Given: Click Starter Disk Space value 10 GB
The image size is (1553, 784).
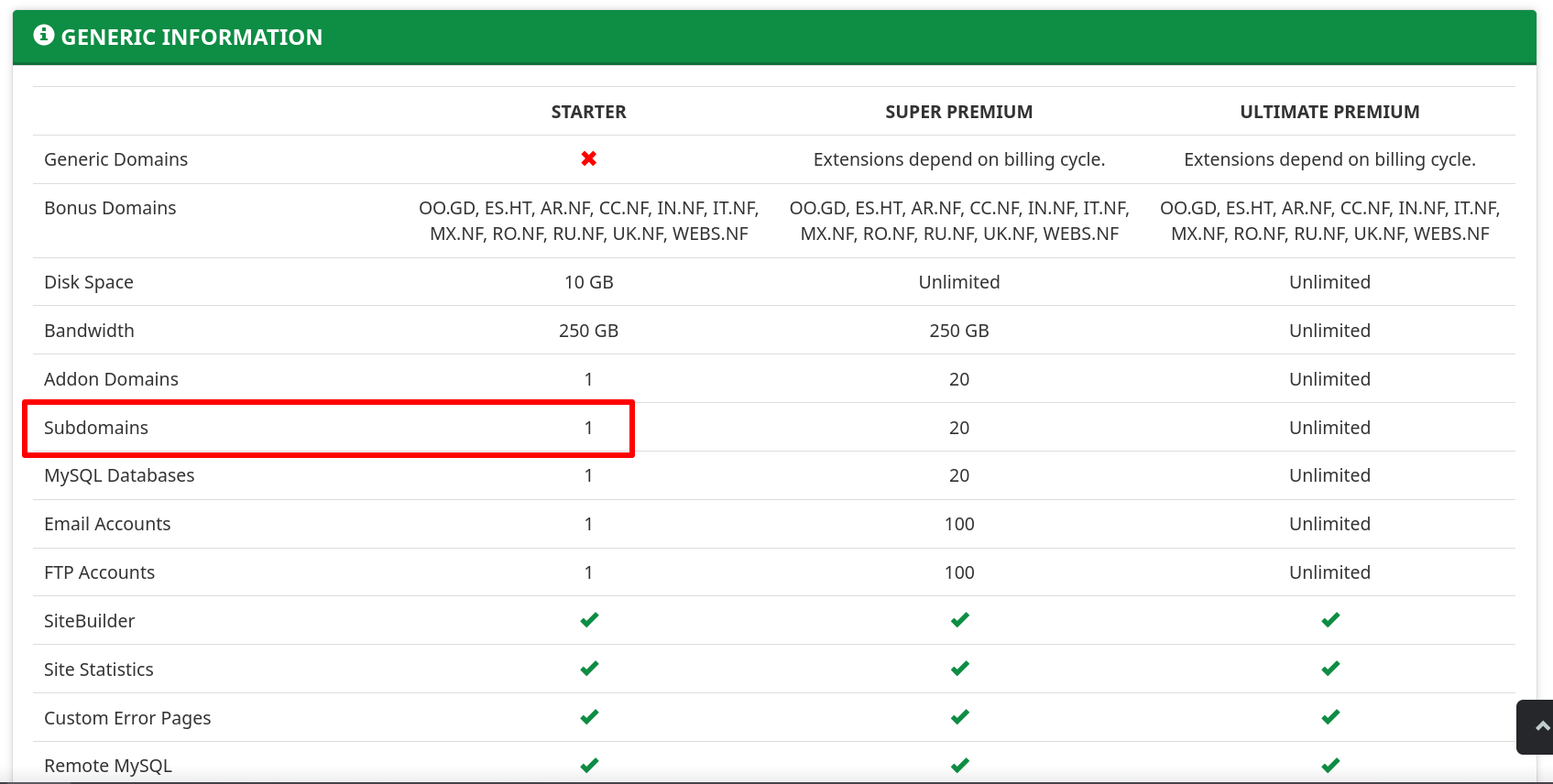Looking at the screenshot, I should point(588,282).
